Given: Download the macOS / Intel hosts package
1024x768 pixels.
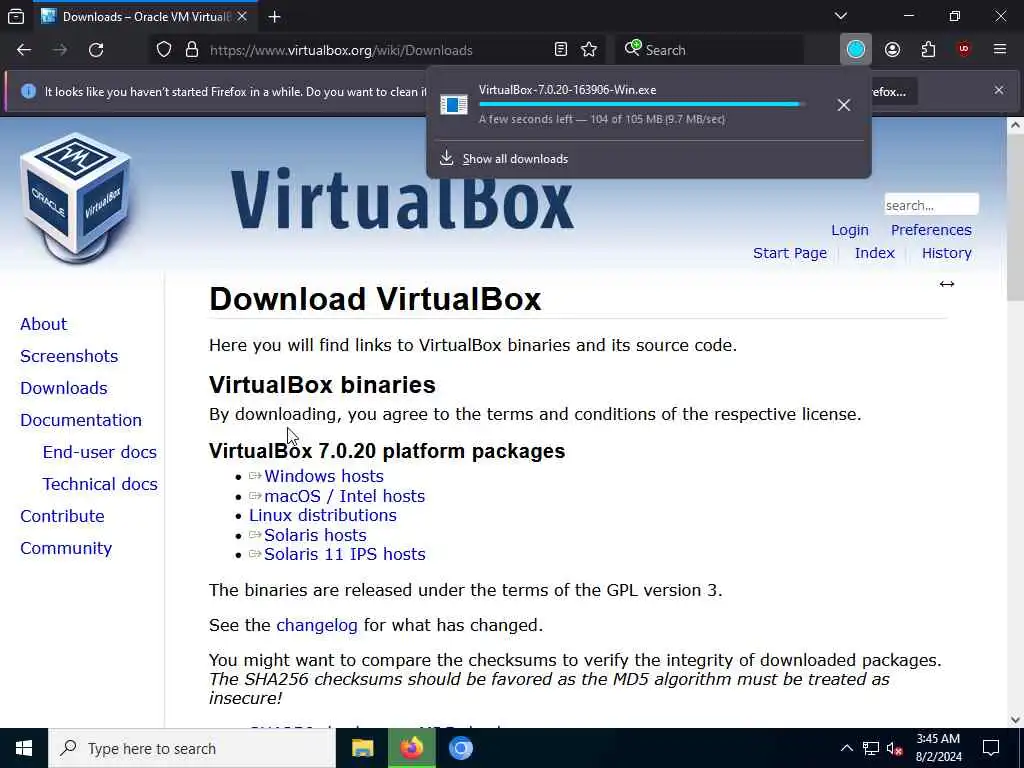Looking at the screenshot, I should tap(344, 496).
